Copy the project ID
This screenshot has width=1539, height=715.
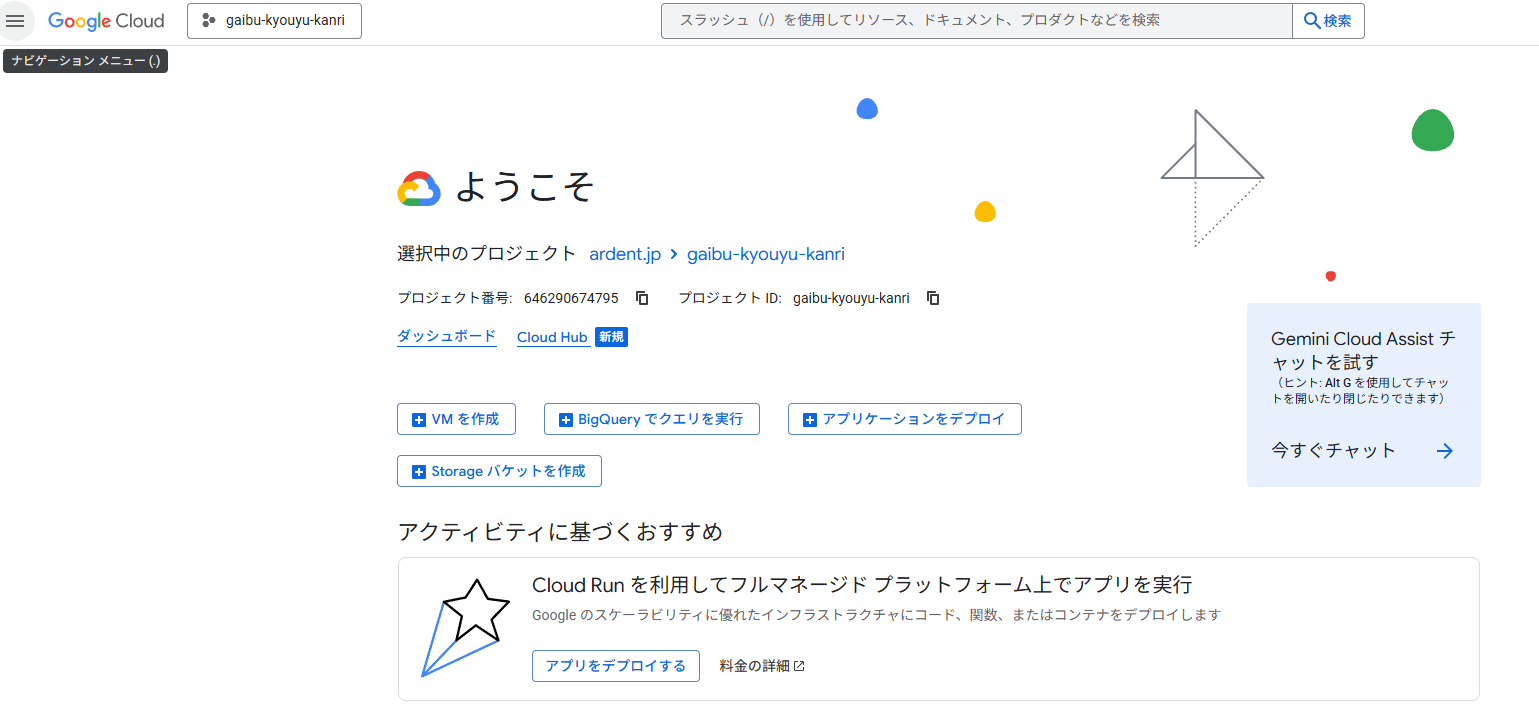coord(933,298)
